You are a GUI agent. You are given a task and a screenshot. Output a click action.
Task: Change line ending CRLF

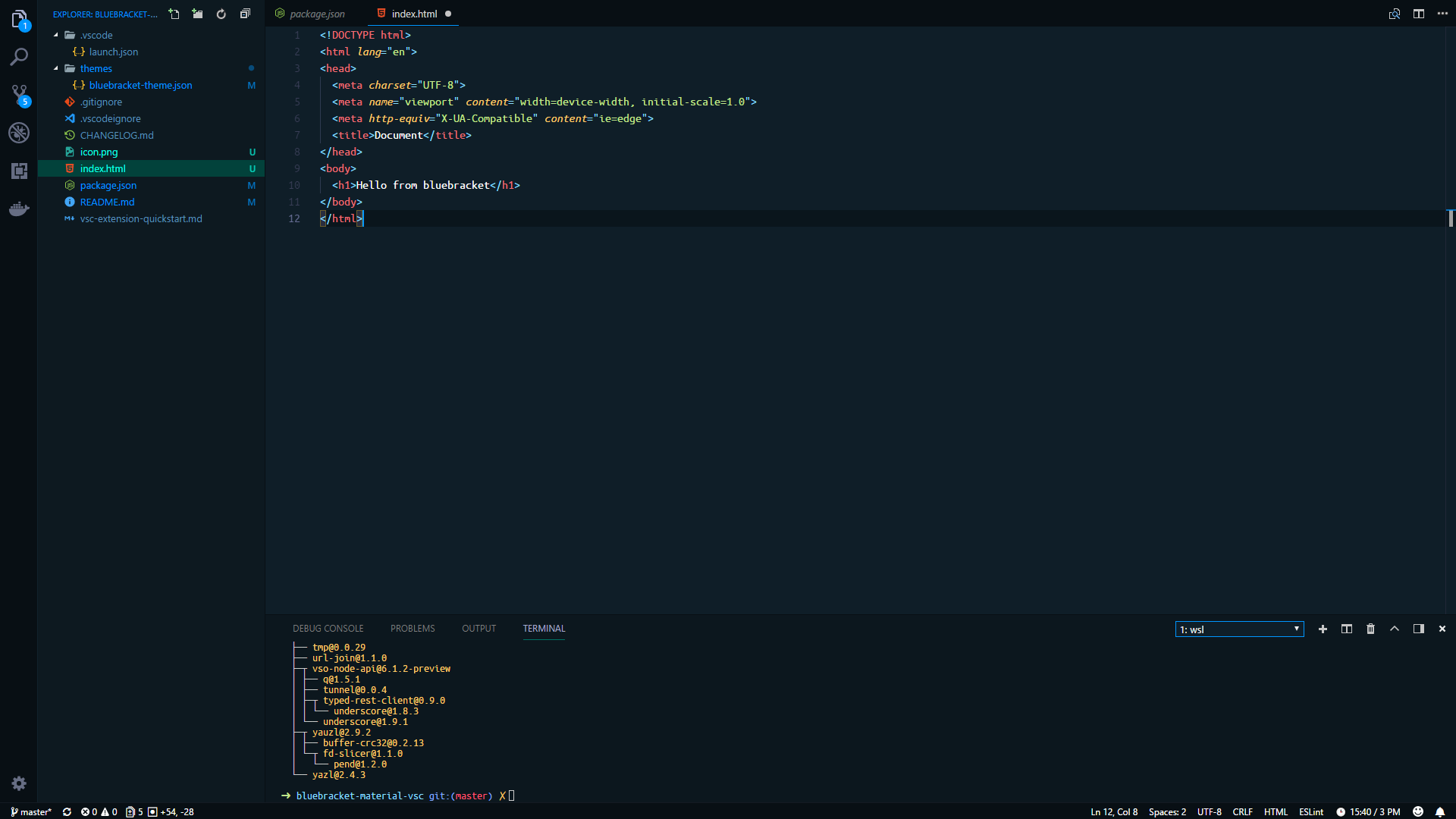click(1242, 811)
